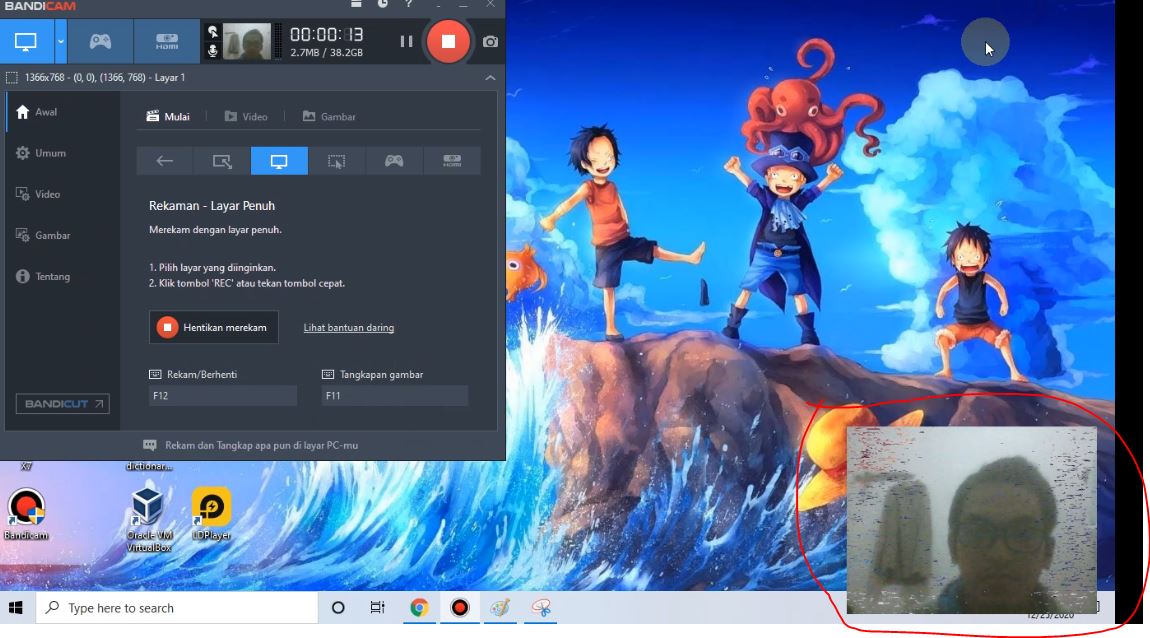The width and height of the screenshot is (1150, 638).
Task: Click the back arrow mode button
Action: [x=164, y=161]
